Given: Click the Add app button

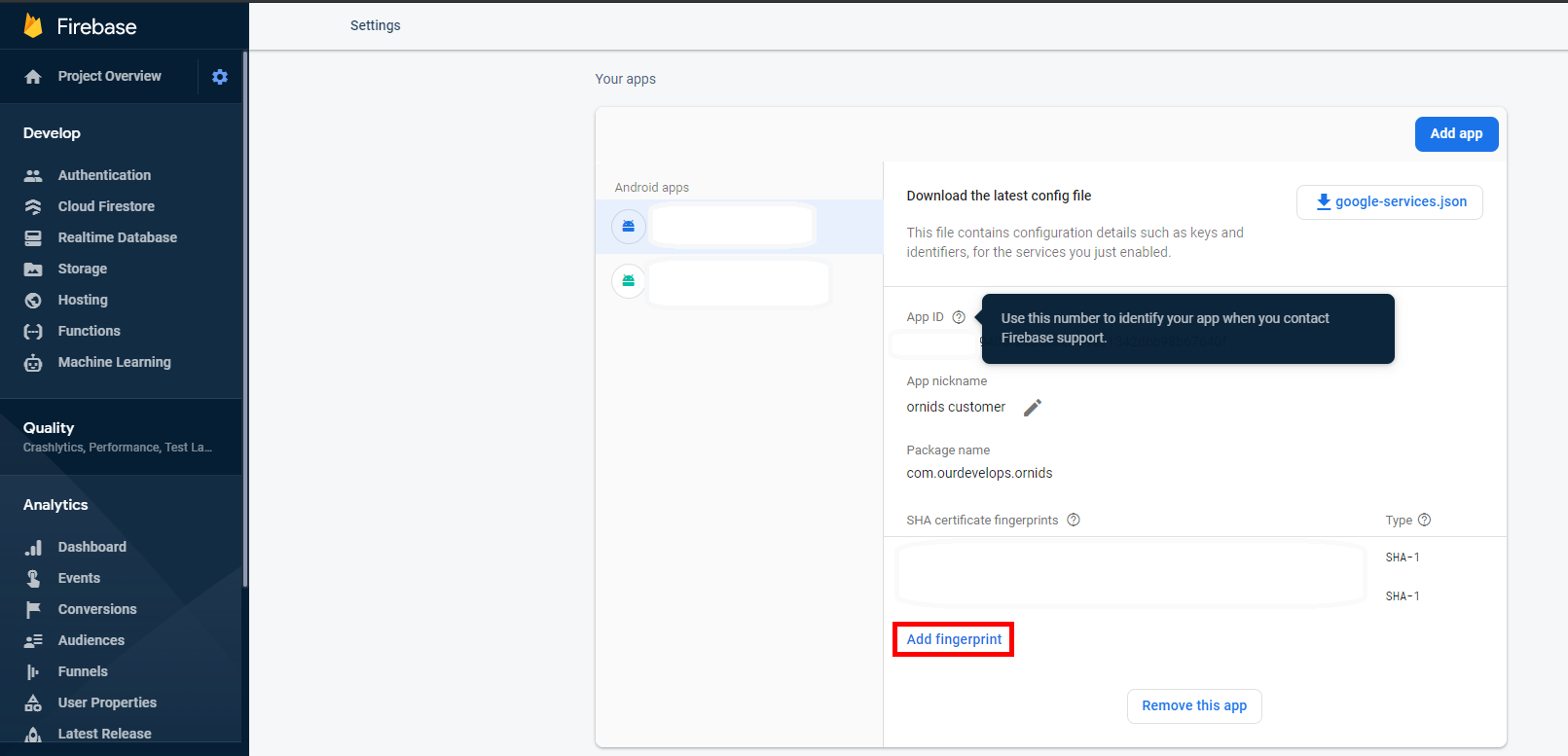Looking at the screenshot, I should [x=1456, y=134].
